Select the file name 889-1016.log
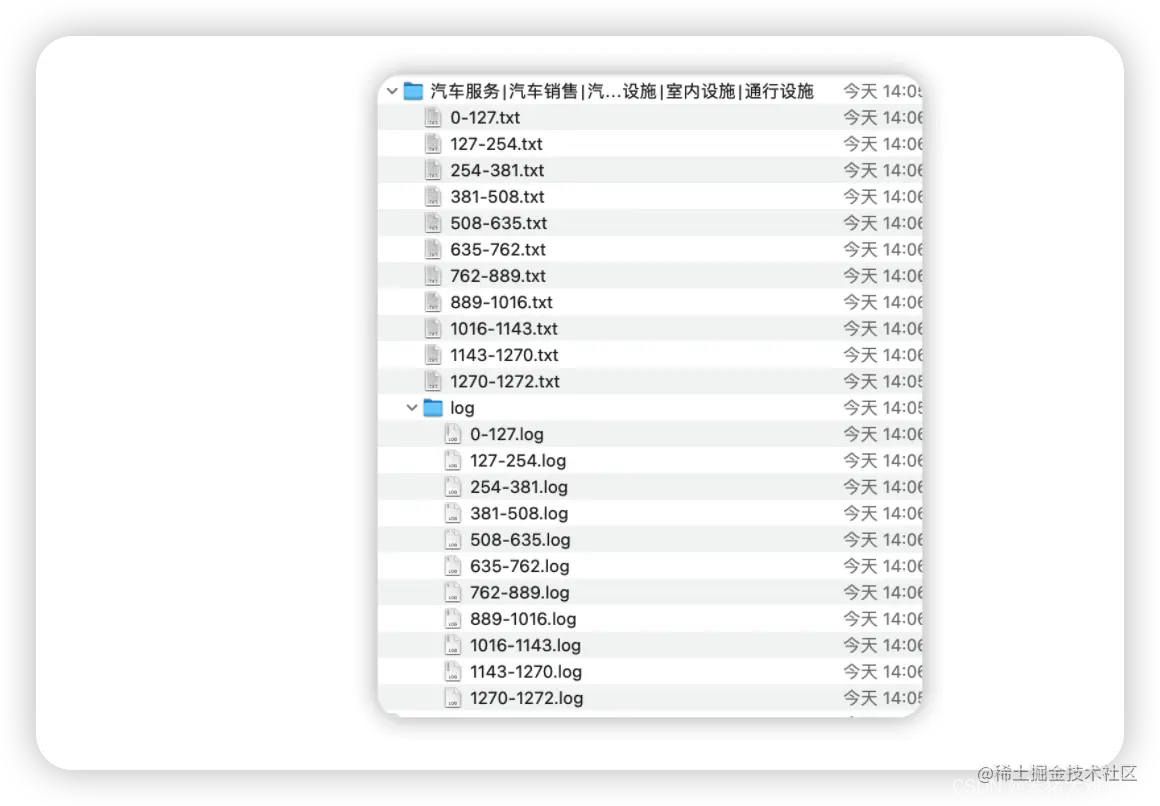 click(523, 619)
